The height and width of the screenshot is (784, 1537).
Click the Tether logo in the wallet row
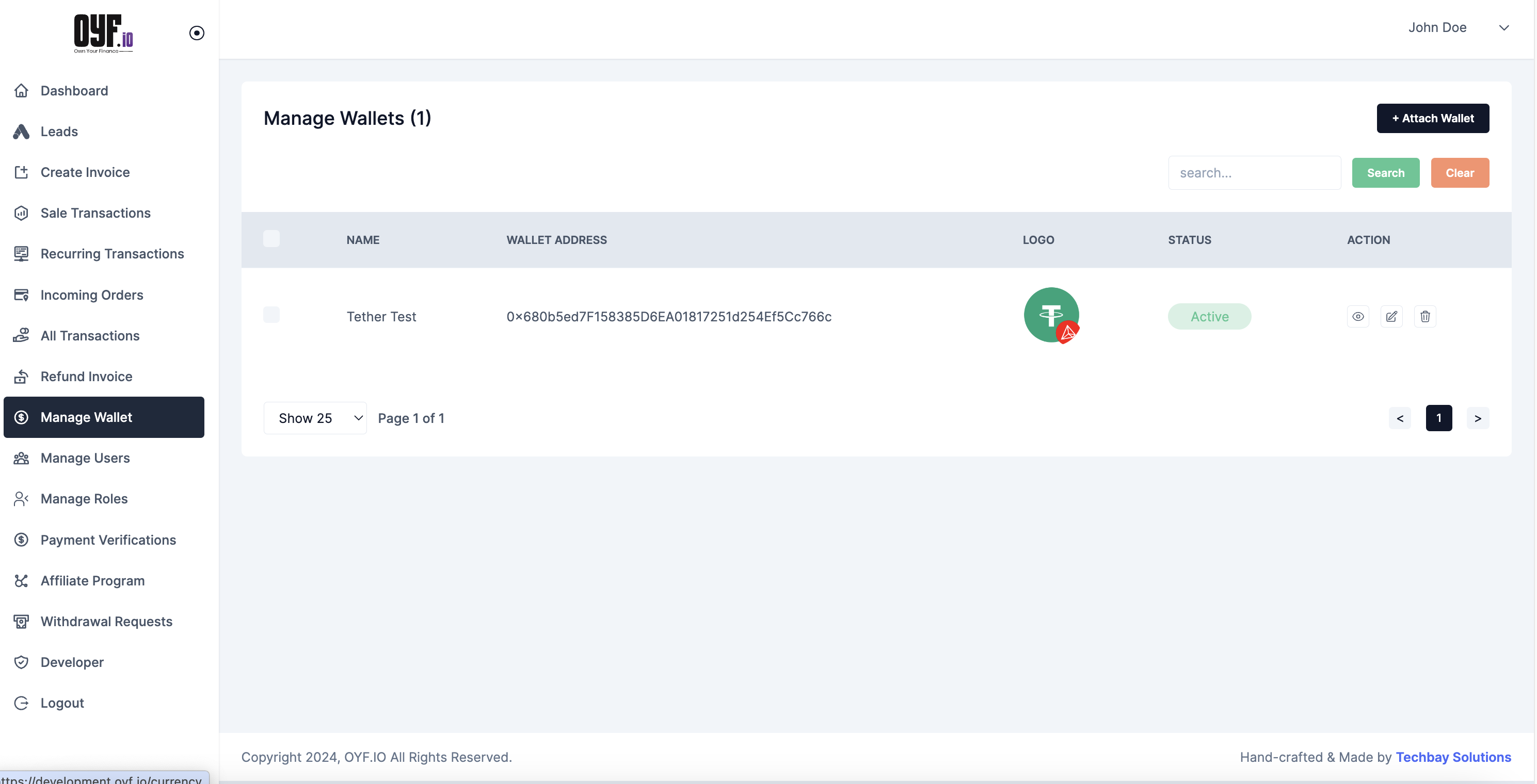tap(1051, 315)
